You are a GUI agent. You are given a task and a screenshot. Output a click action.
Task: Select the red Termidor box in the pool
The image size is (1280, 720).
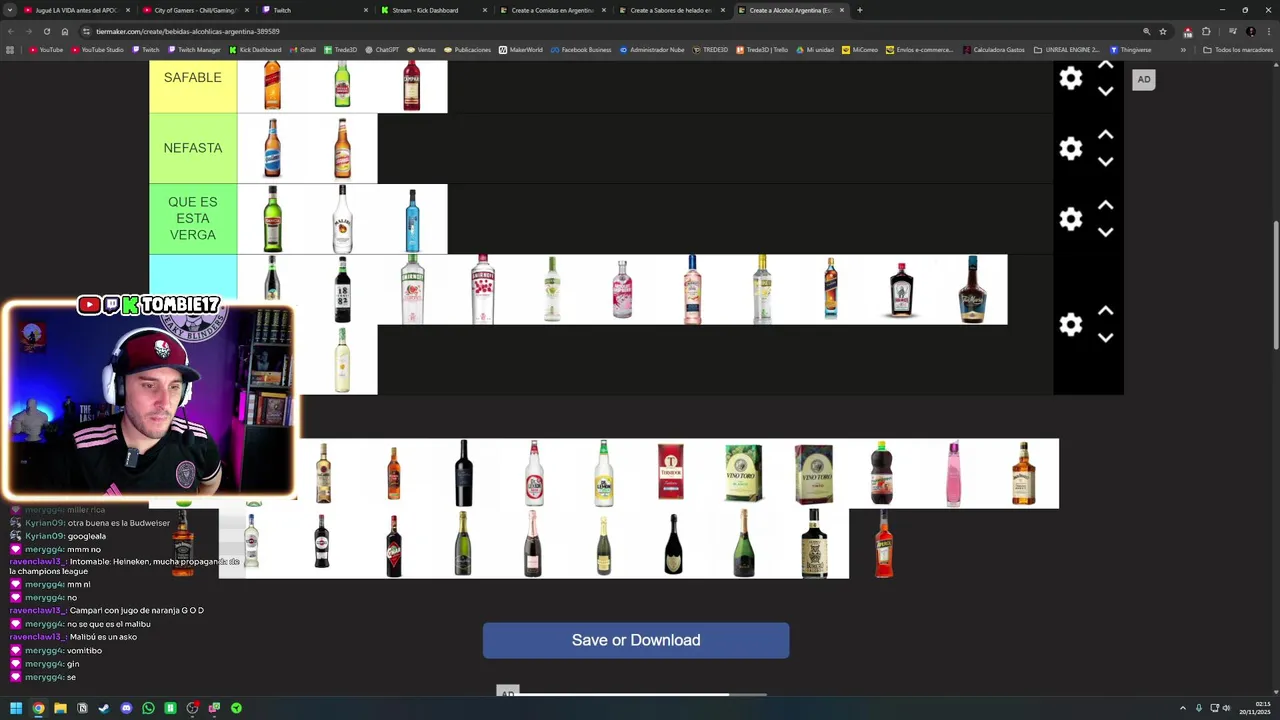[671, 473]
